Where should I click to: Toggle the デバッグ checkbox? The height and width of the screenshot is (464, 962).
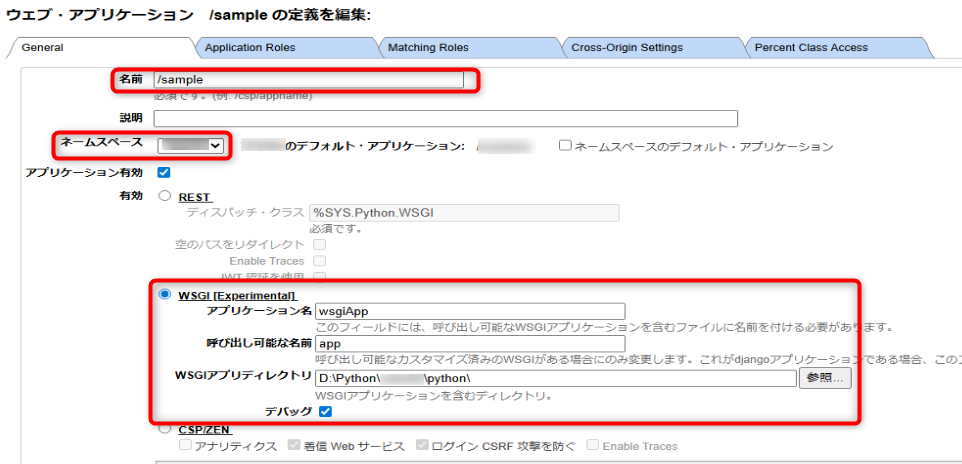point(326,411)
